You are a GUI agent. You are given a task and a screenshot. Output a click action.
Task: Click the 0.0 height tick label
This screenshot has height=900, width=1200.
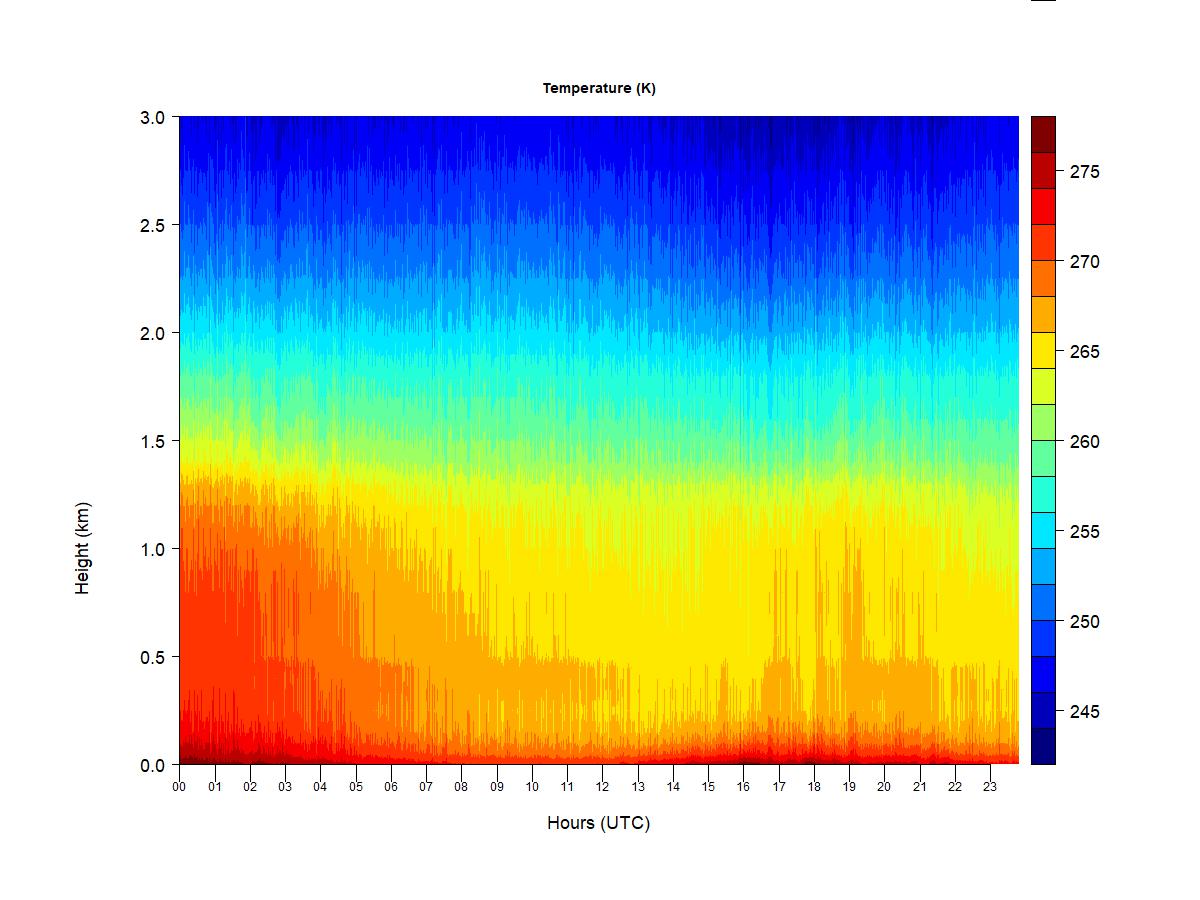tap(152, 765)
